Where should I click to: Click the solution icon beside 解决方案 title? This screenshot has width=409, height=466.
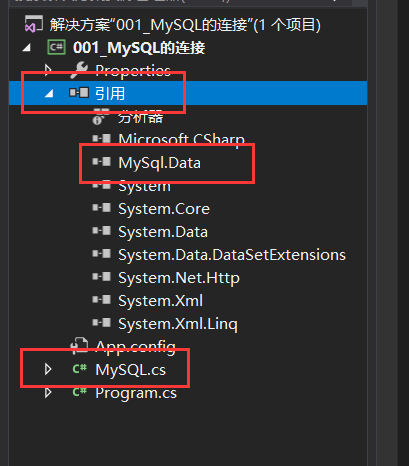click(x=34, y=24)
